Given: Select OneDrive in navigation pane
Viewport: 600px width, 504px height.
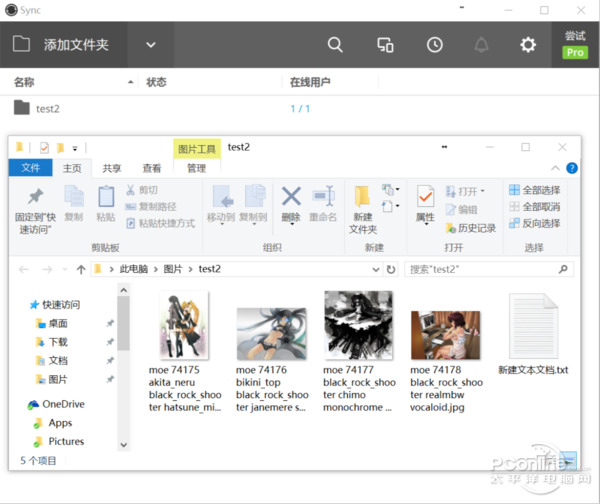Looking at the screenshot, I should (56, 404).
